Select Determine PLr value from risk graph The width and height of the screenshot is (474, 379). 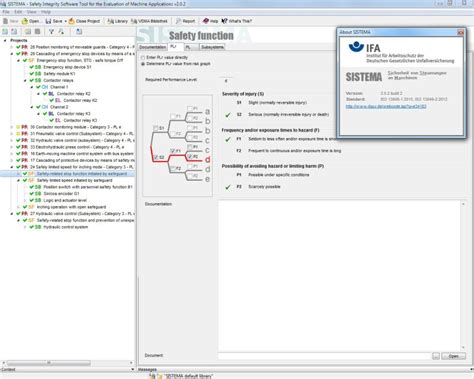pos(143,64)
